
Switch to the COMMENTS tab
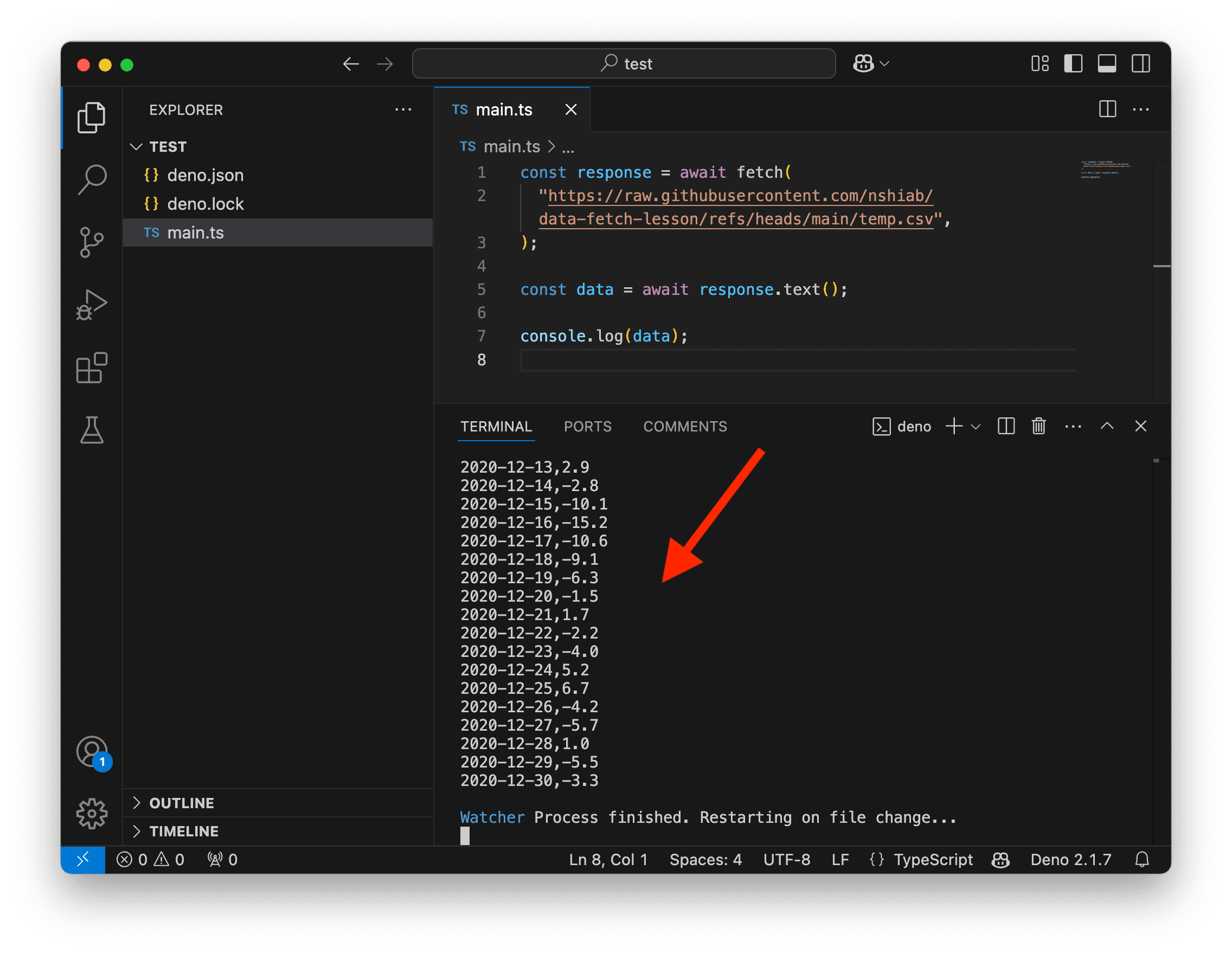(685, 426)
